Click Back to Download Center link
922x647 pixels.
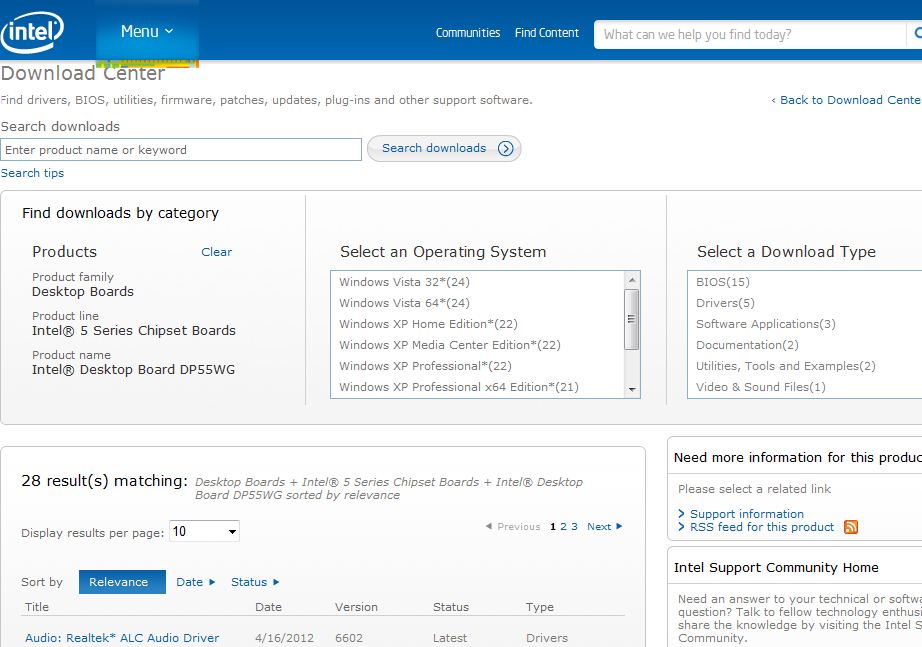click(846, 100)
